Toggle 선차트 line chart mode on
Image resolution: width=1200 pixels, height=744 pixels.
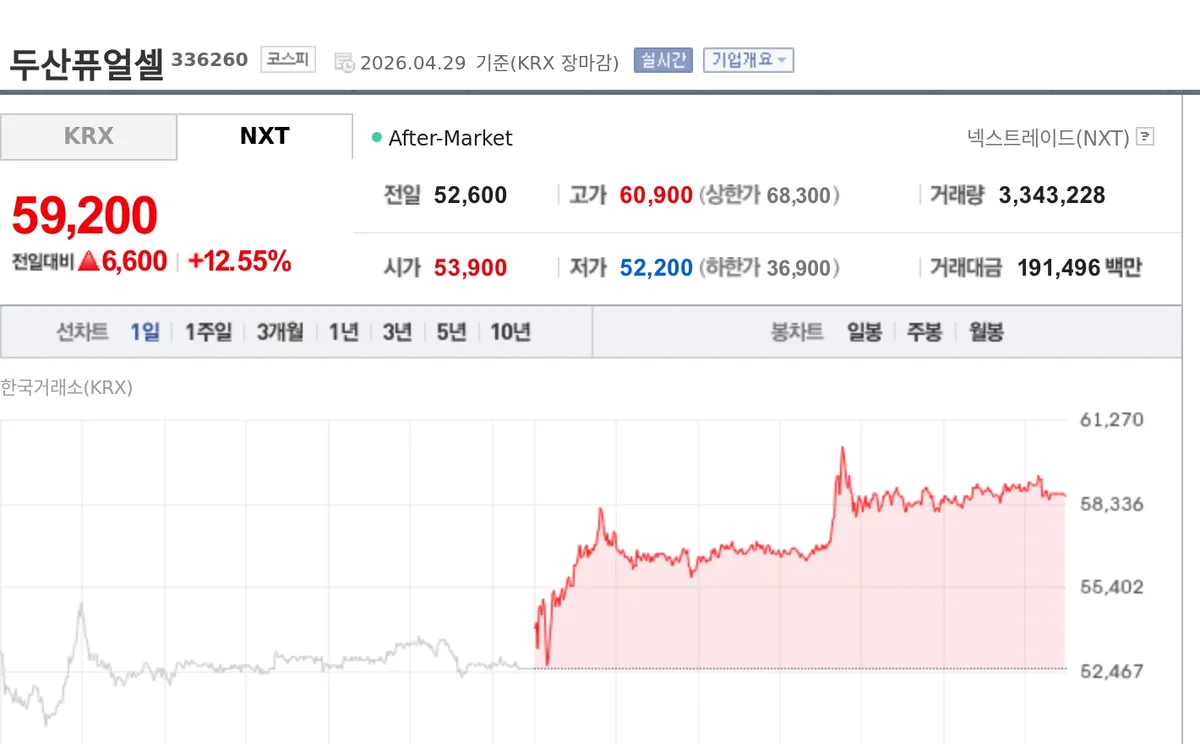(x=83, y=331)
